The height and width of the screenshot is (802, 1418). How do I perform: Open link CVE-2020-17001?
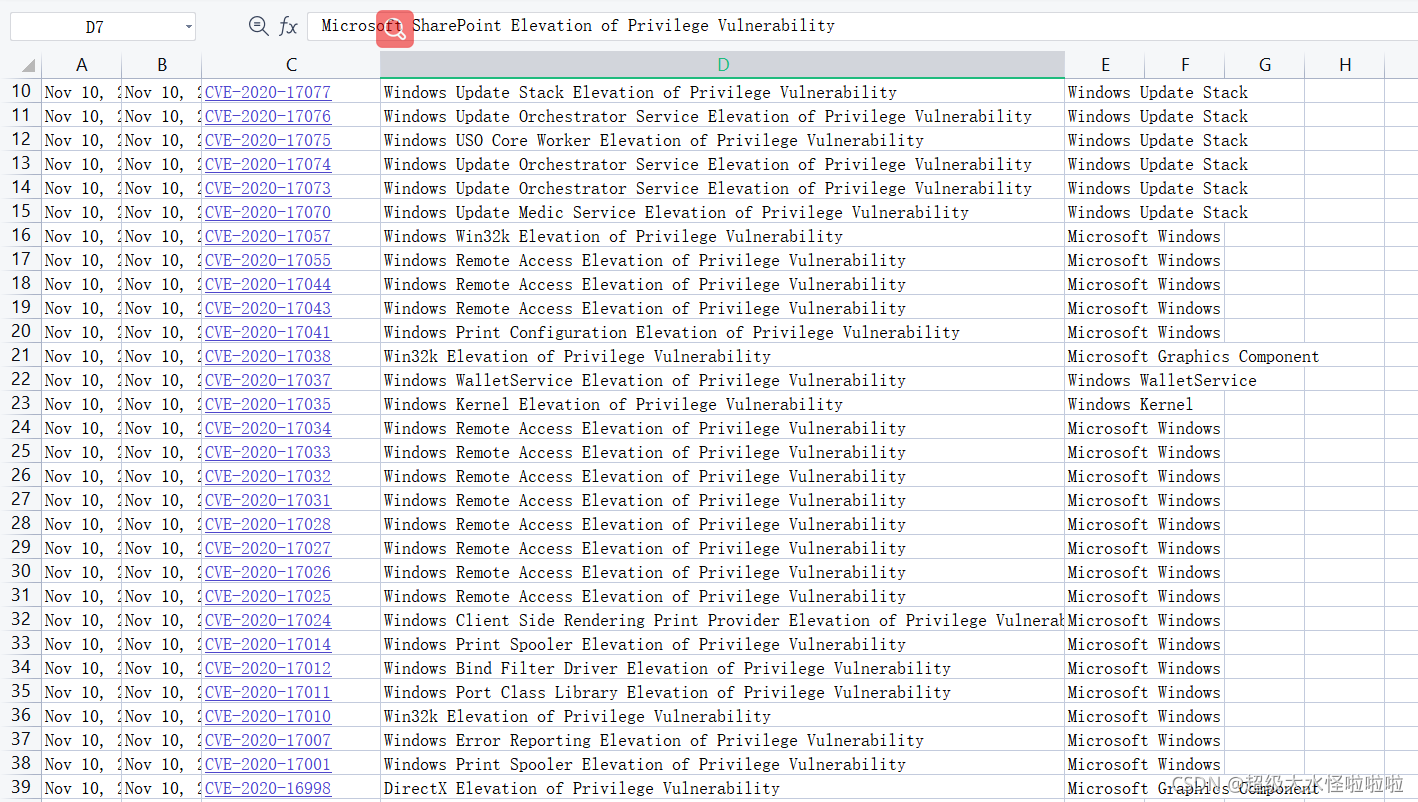[268, 764]
